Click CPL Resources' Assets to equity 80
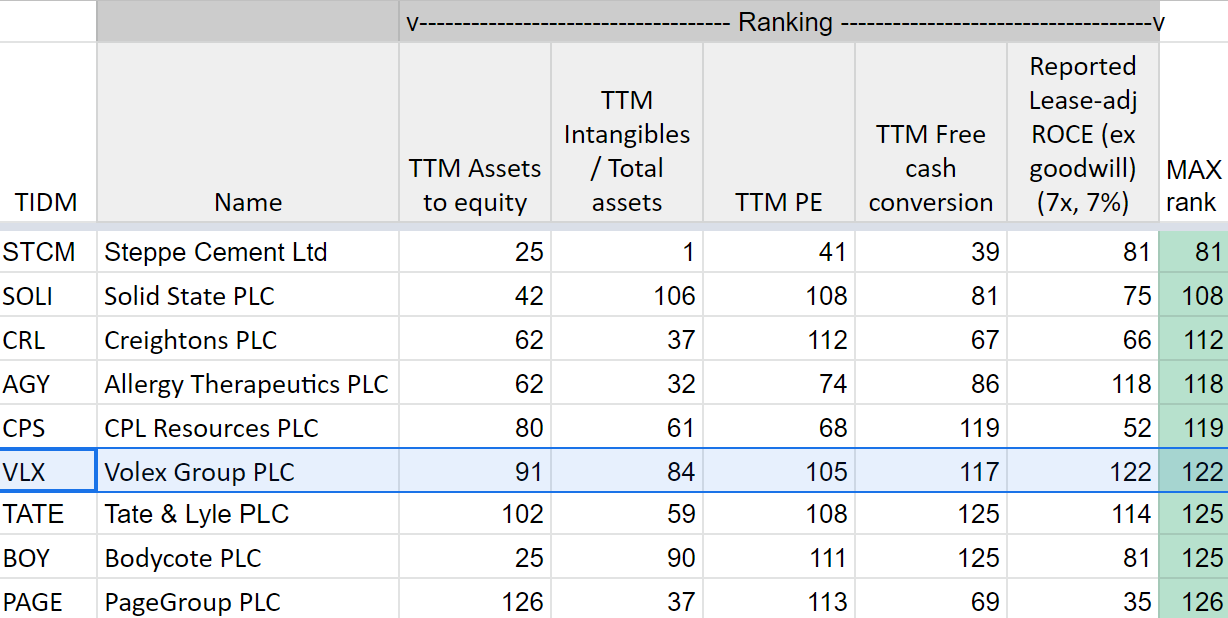The width and height of the screenshot is (1228, 618). click(x=475, y=428)
